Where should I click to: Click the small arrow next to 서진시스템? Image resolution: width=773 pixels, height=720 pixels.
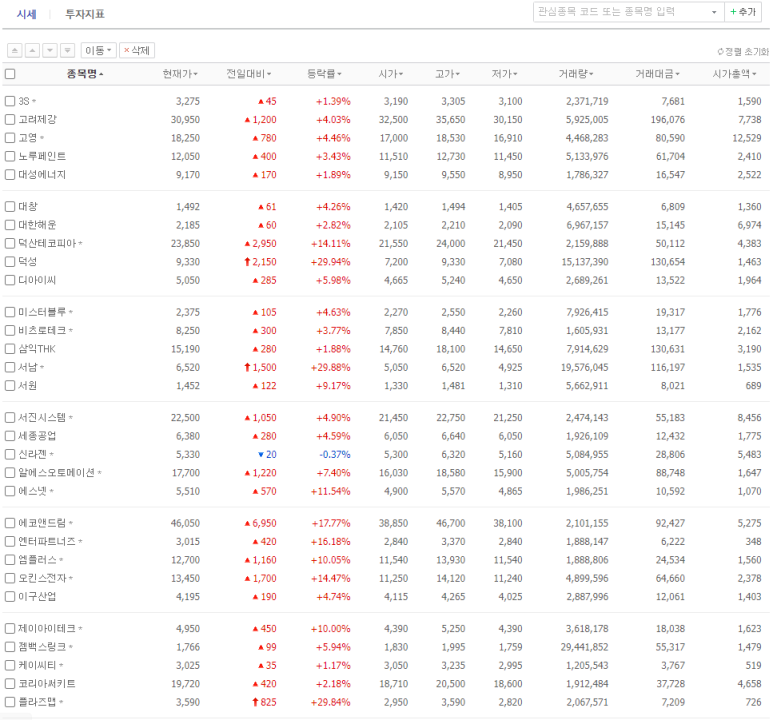click(70, 418)
